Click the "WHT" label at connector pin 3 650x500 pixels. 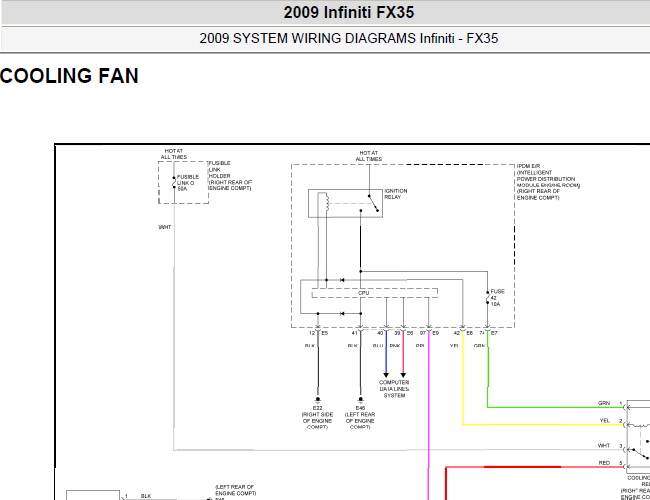coord(604,445)
